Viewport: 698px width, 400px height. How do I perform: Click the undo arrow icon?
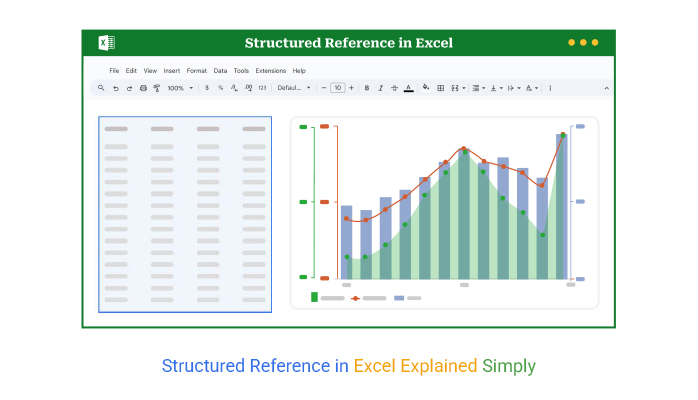115,88
